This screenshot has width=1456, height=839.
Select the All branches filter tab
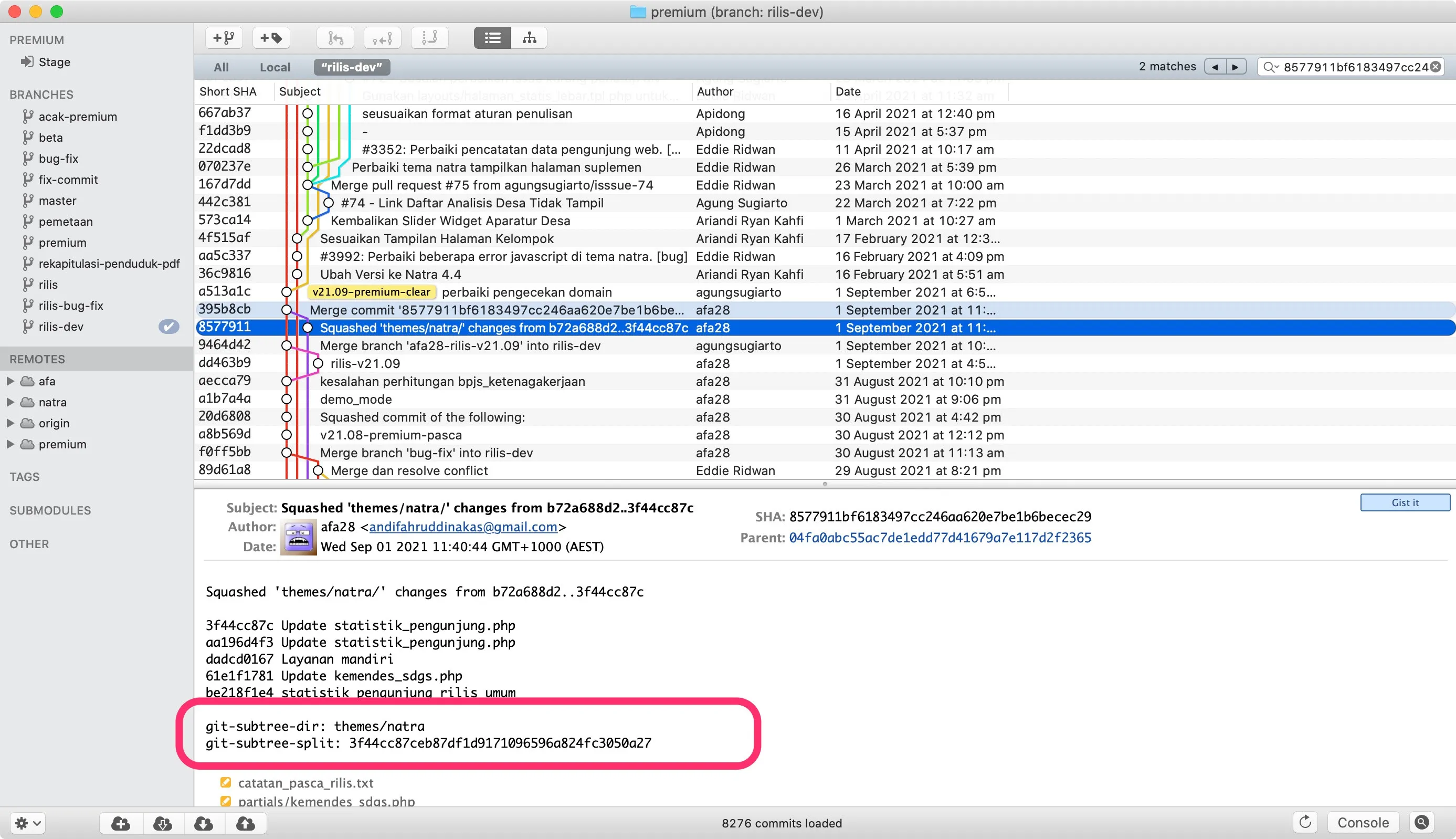[221, 67]
